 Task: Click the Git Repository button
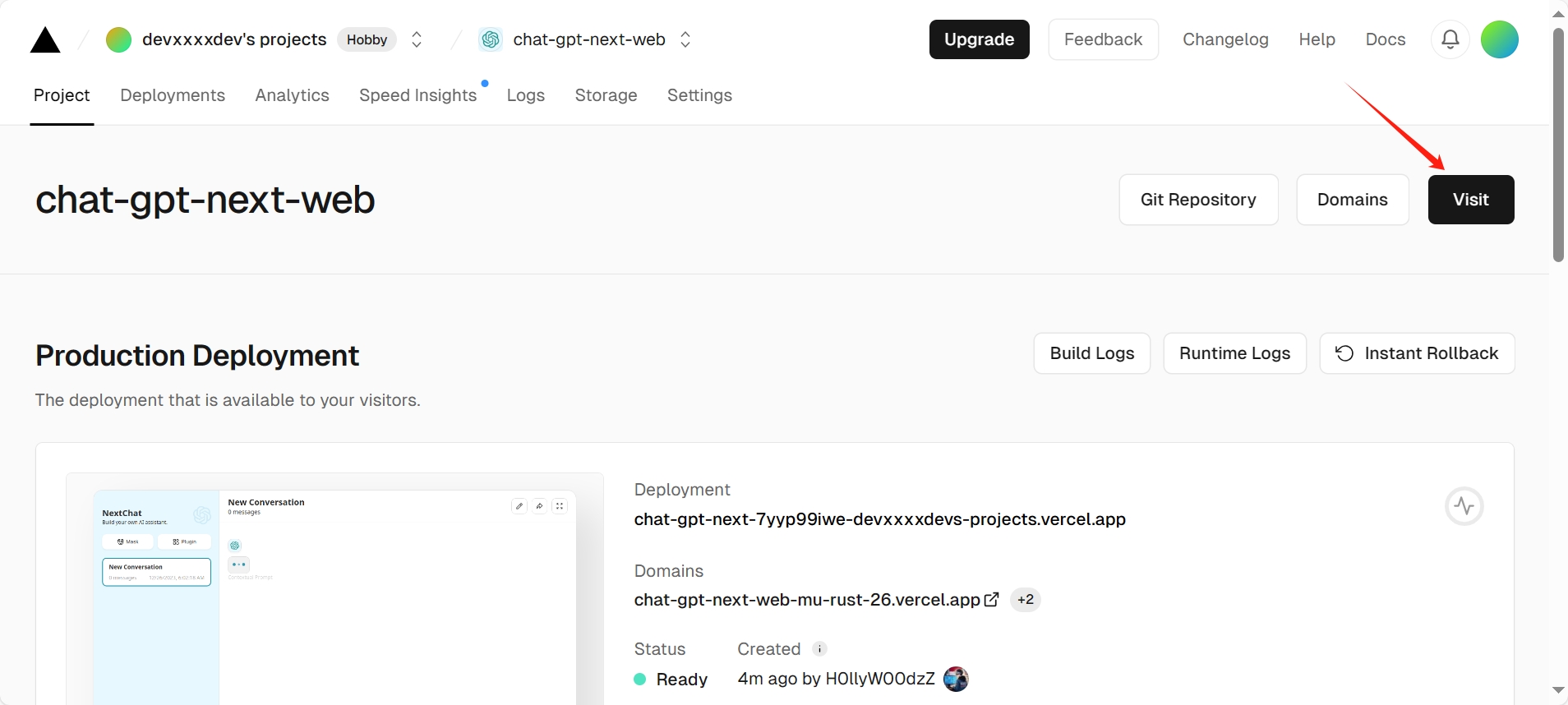point(1198,200)
